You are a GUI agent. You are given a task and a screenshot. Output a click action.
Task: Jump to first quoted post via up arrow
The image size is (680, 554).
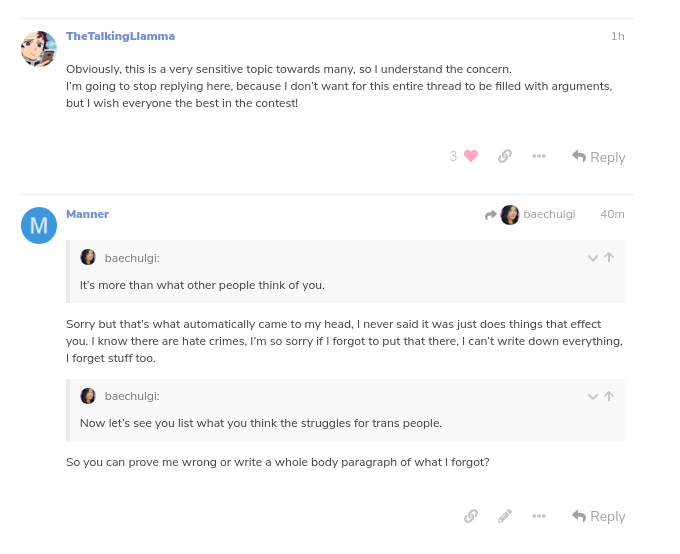609,257
